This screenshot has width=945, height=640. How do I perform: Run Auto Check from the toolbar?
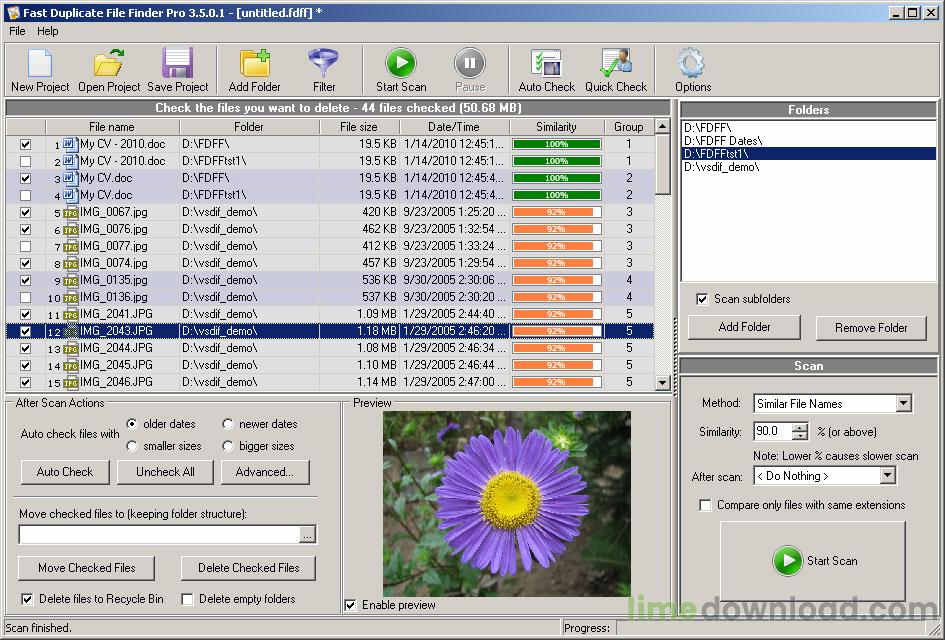coord(545,63)
